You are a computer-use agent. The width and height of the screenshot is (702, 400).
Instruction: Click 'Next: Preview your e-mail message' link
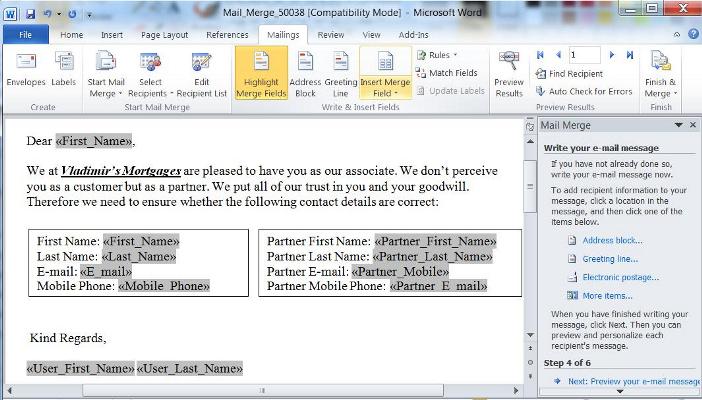click(x=632, y=381)
